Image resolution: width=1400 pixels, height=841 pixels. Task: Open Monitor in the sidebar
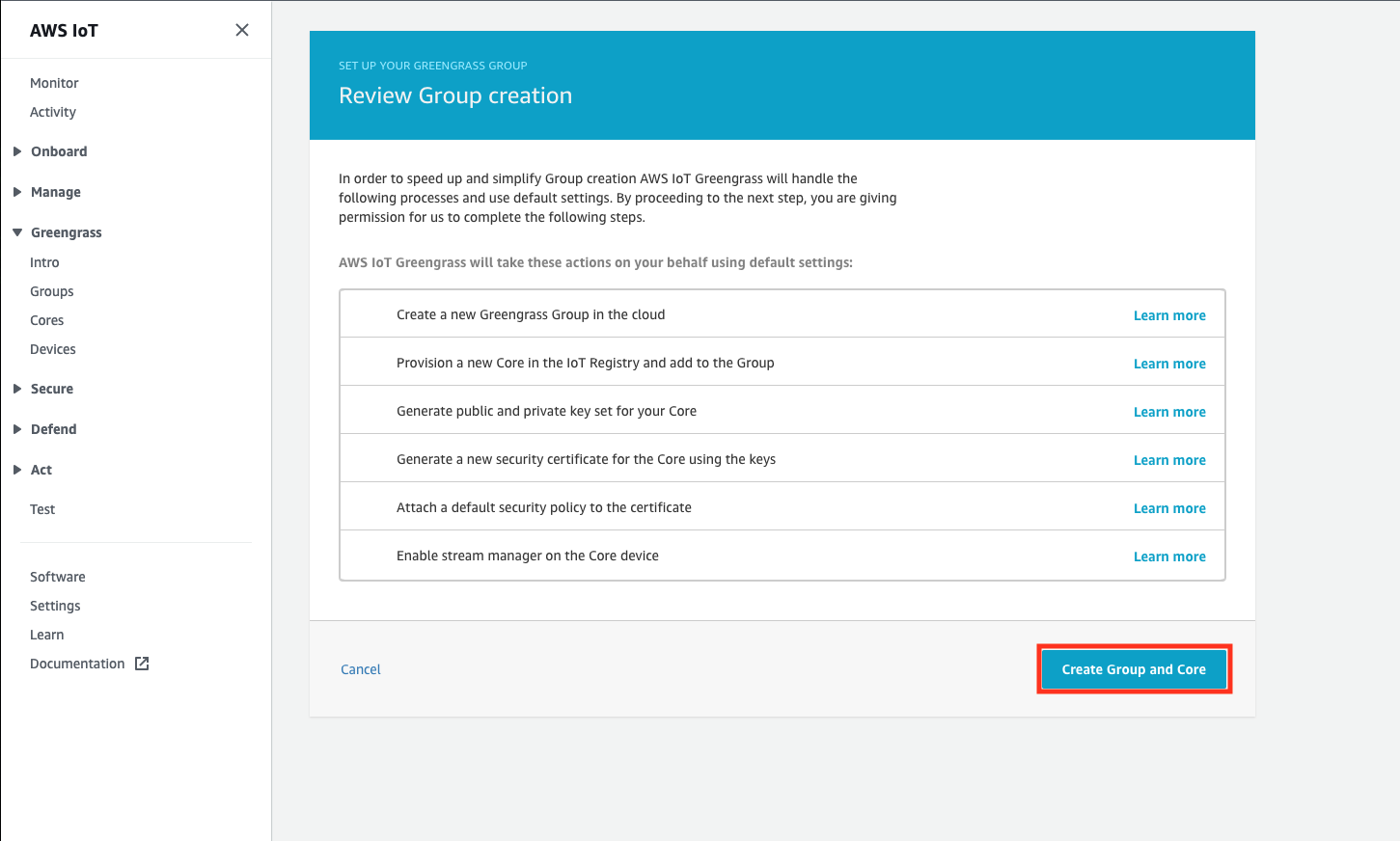tap(54, 83)
